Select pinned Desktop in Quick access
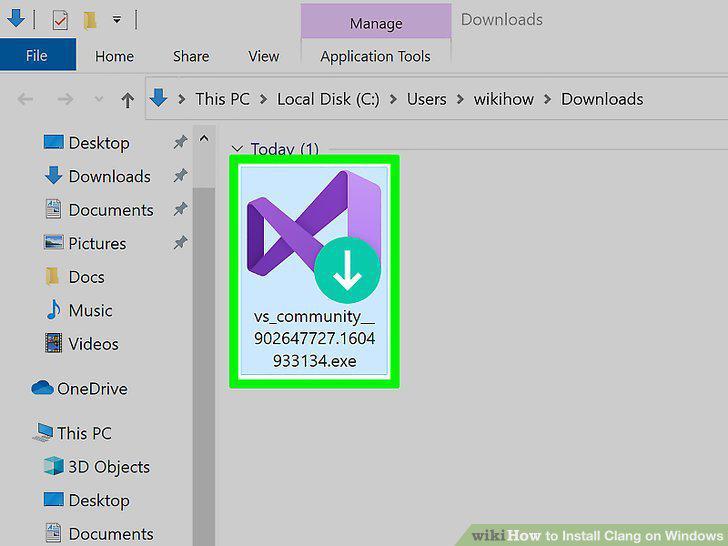728x546 pixels. (86, 143)
